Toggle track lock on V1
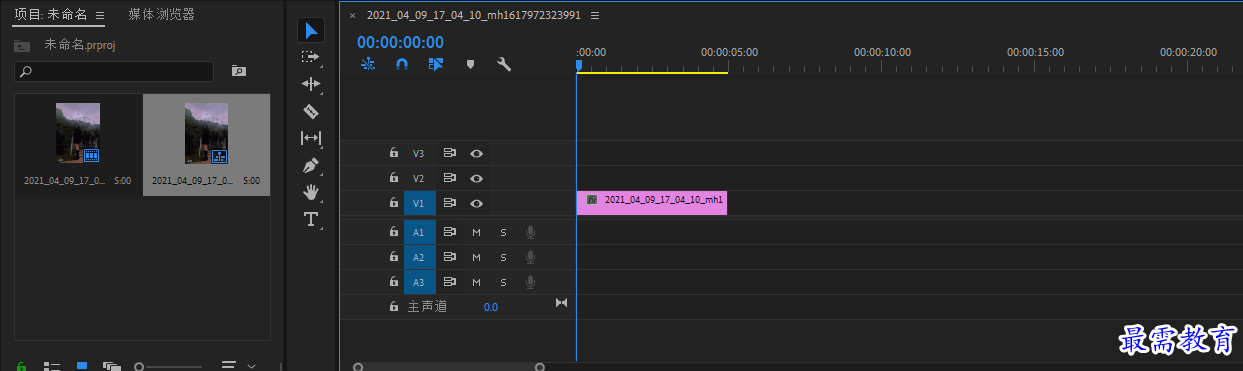Viewport: 1243px width, 371px height. click(394, 203)
